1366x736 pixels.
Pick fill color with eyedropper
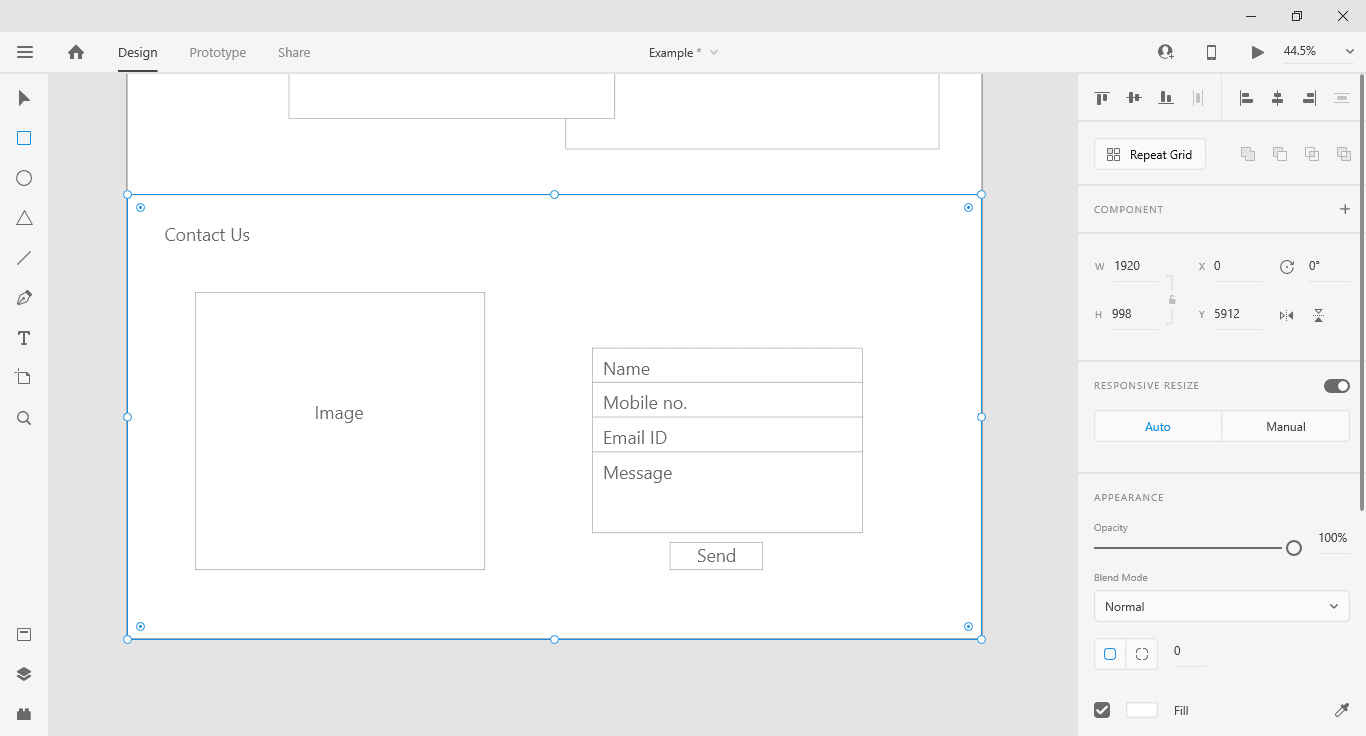1342,710
